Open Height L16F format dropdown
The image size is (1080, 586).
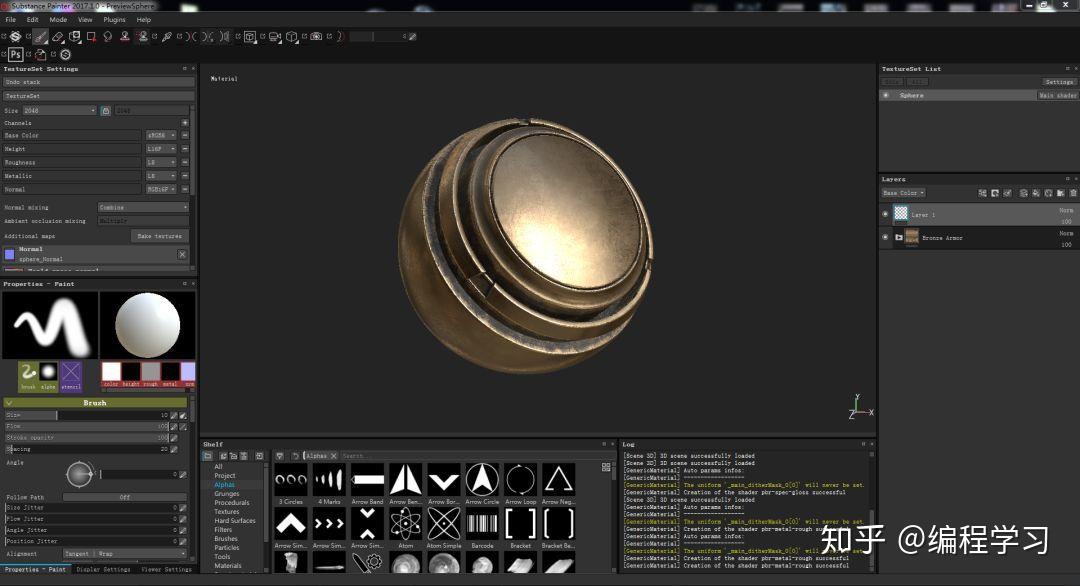pos(161,149)
